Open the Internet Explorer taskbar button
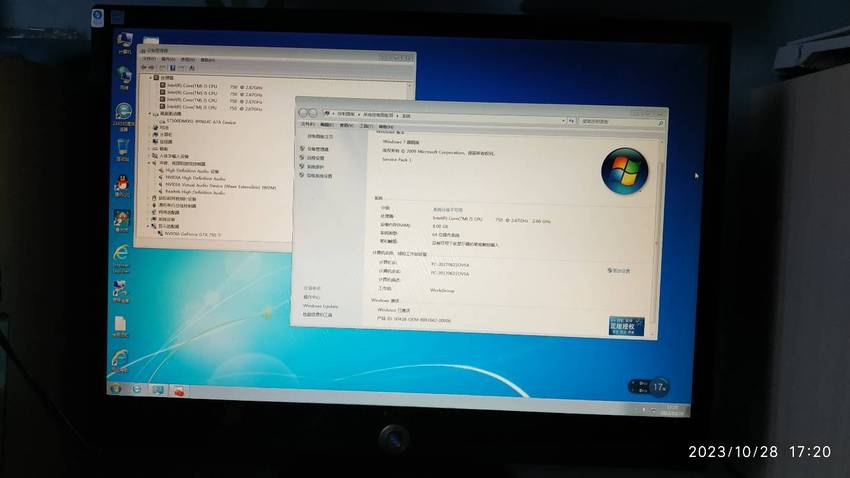The width and height of the screenshot is (850, 478). coord(137,389)
